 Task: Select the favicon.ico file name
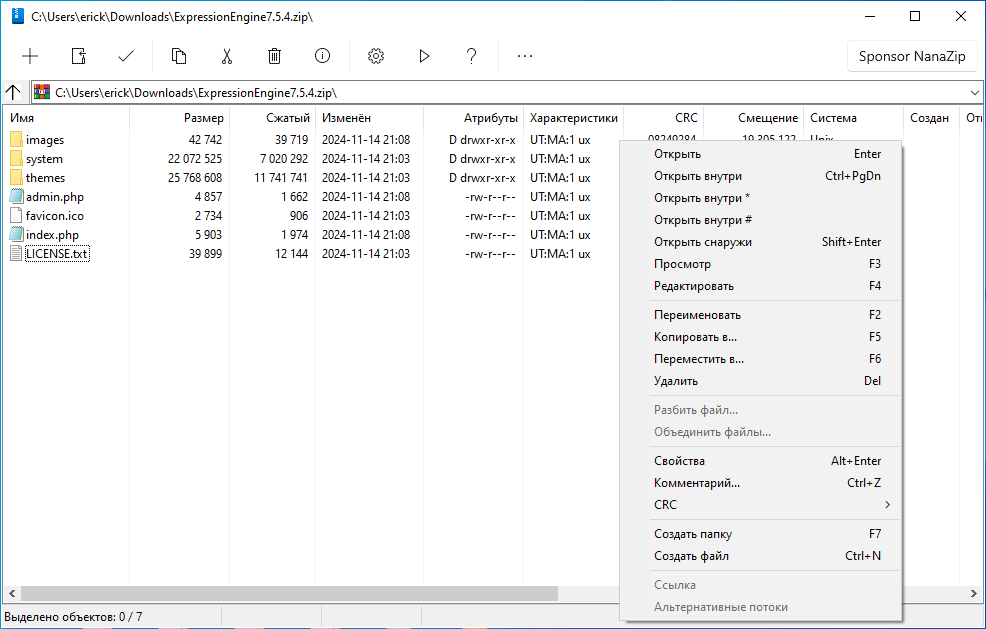(x=55, y=216)
